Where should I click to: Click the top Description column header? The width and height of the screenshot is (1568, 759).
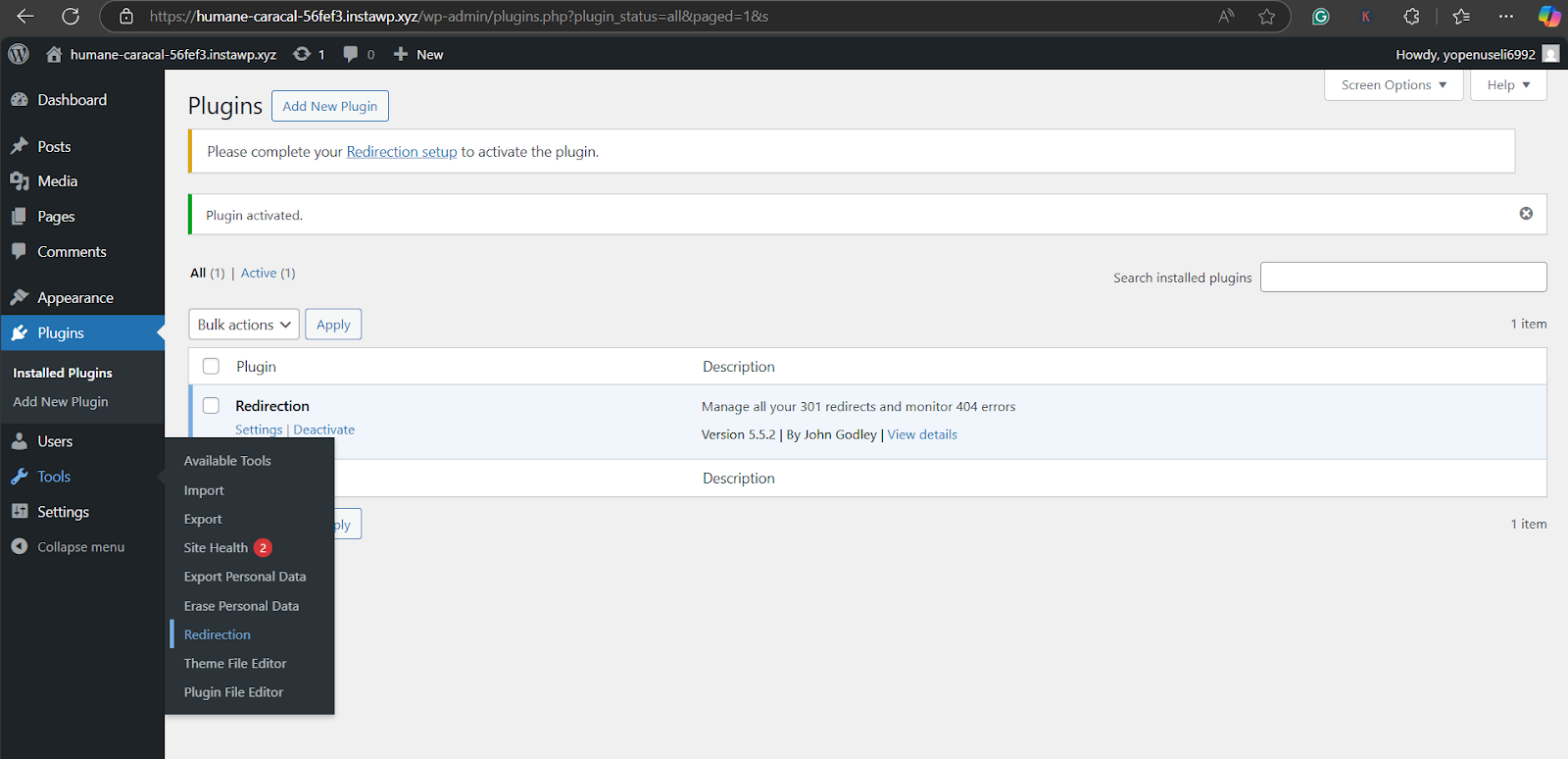[x=738, y=367]
